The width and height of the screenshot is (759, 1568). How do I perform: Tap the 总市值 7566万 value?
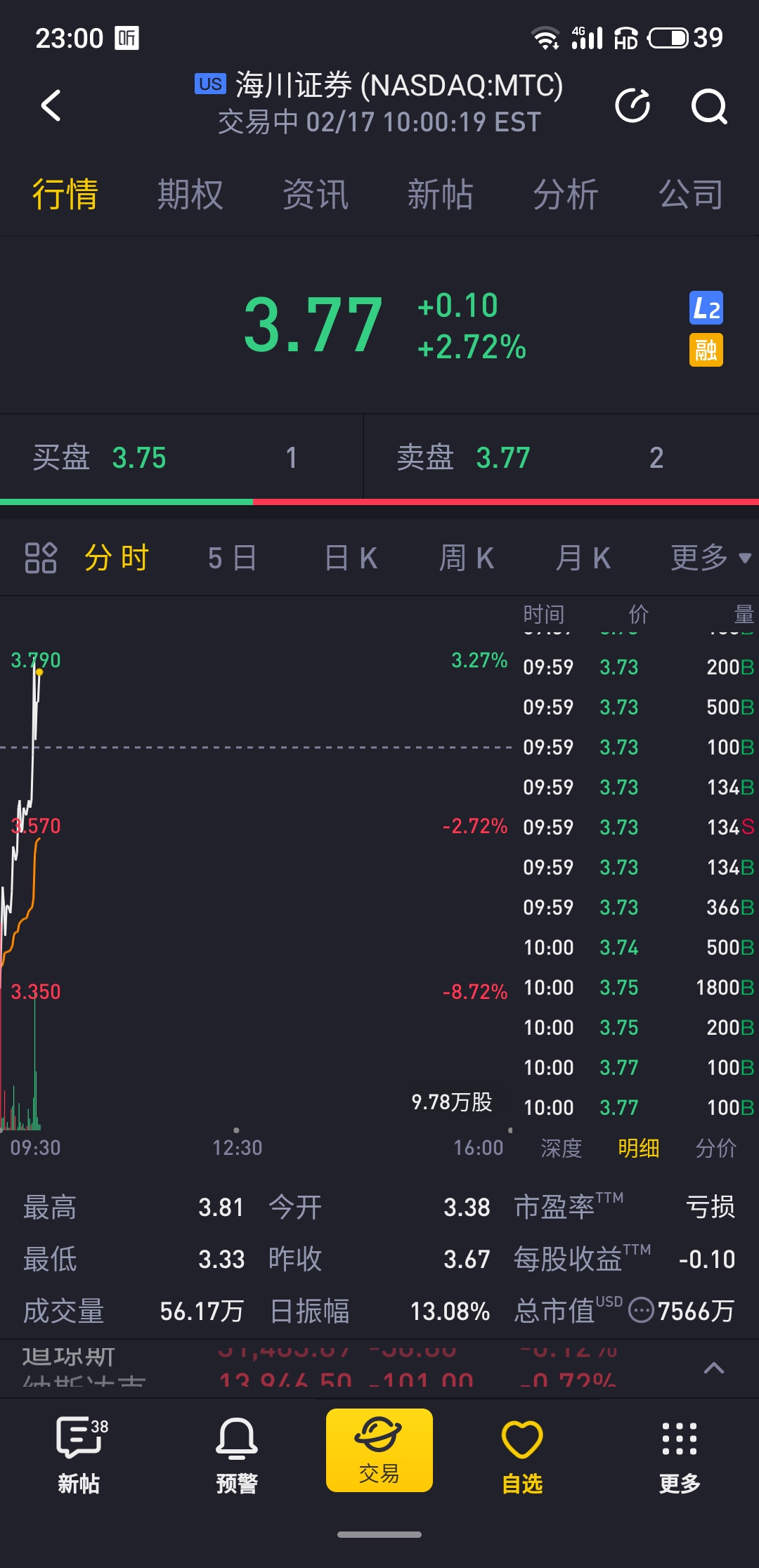point(696,1311)
